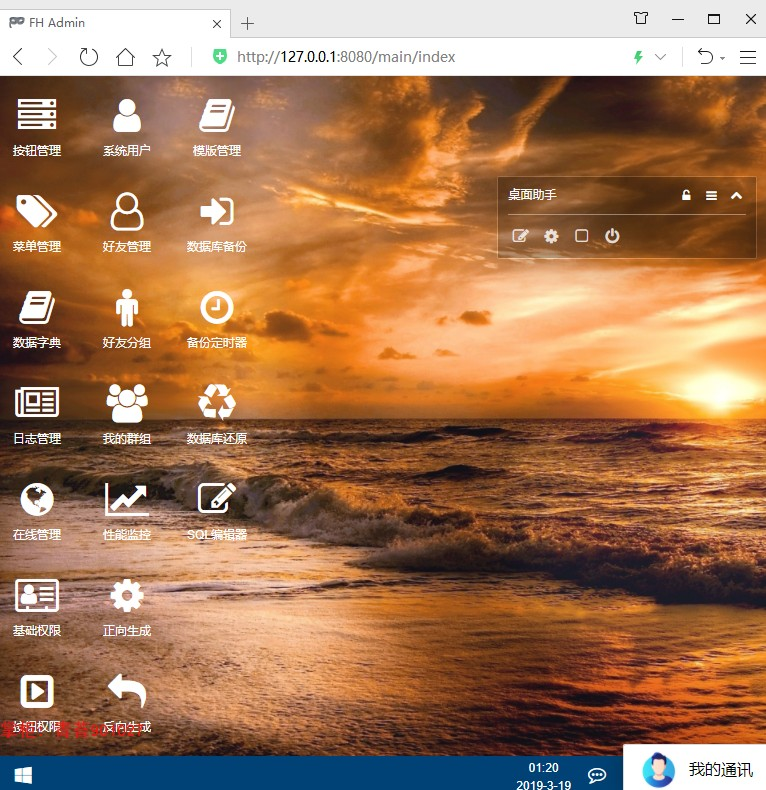Close the FH Admin tab
The height and width of the screenshot is (790, 766).
217,24
